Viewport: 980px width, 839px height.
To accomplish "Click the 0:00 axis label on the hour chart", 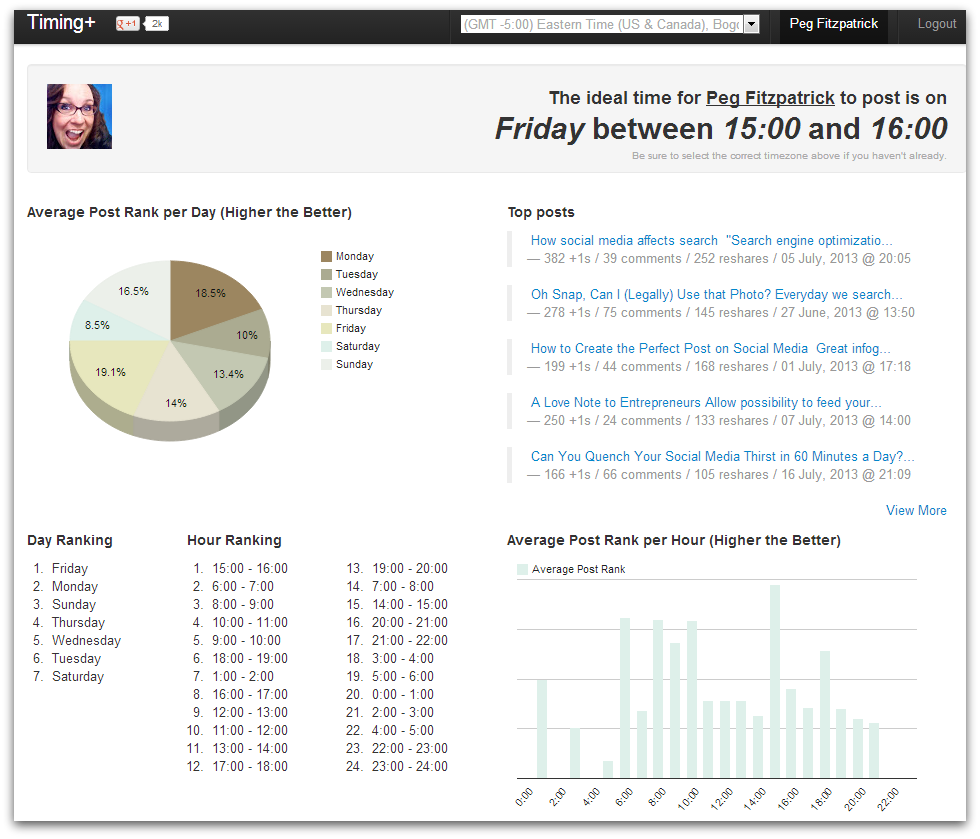I will pyautogui.click(x=524, y=797).
